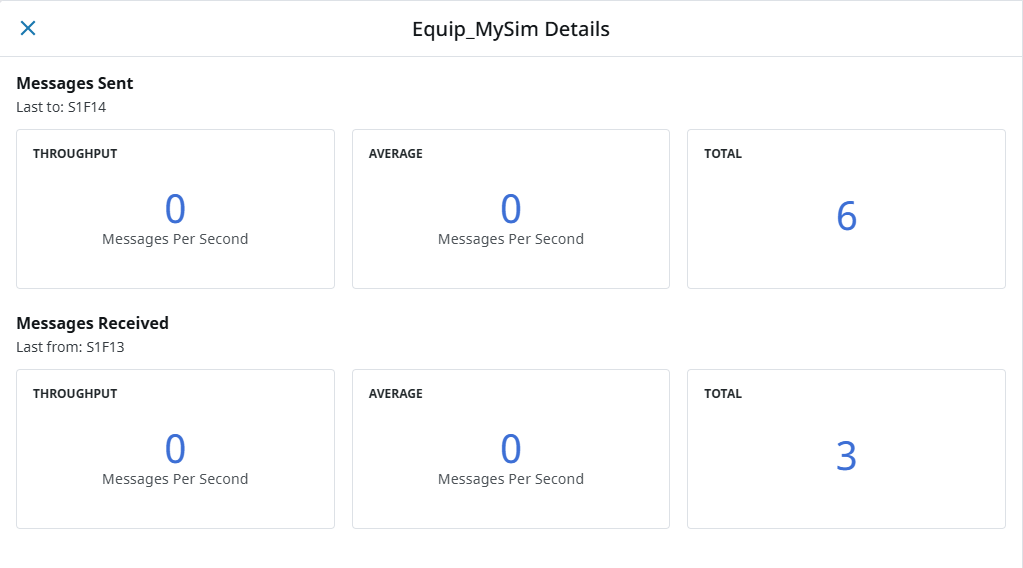This screenshot has width=1023, height=568.
Task: Click the Messages Received throughput value 0
Action: (175, 449)
